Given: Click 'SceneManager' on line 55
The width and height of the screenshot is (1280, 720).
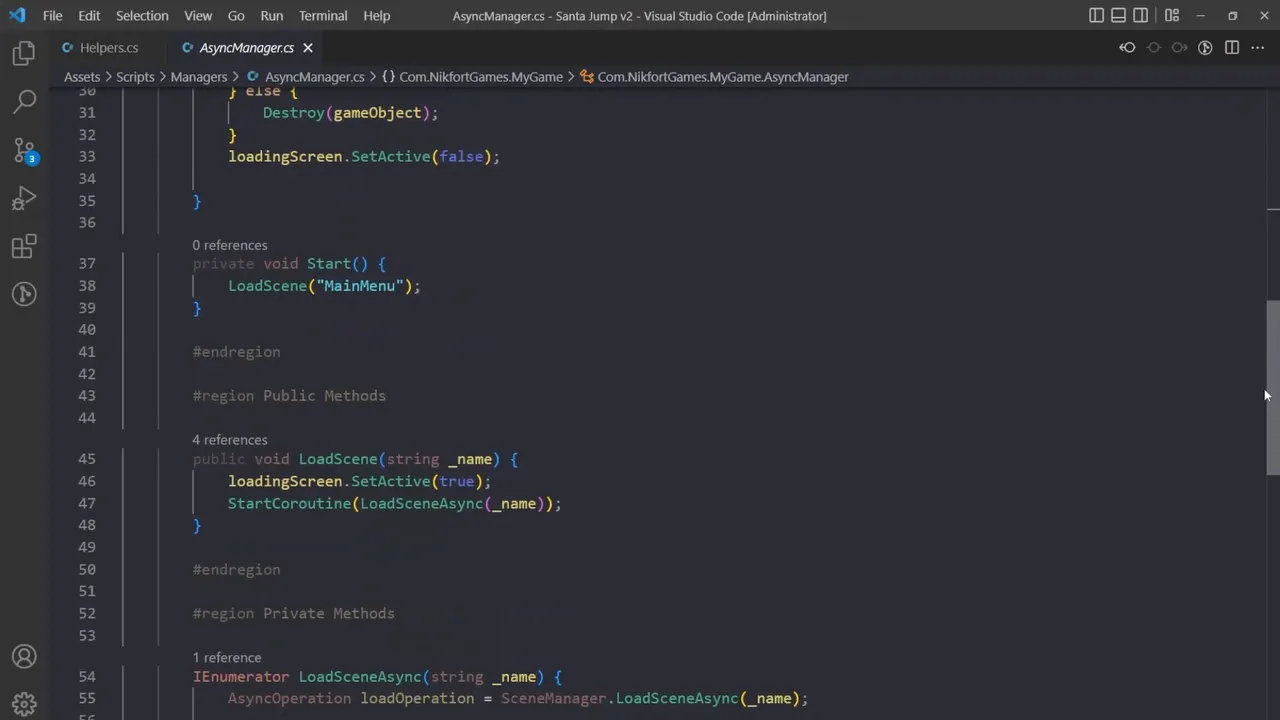Looking at the screenshot, I should [553, 699].
